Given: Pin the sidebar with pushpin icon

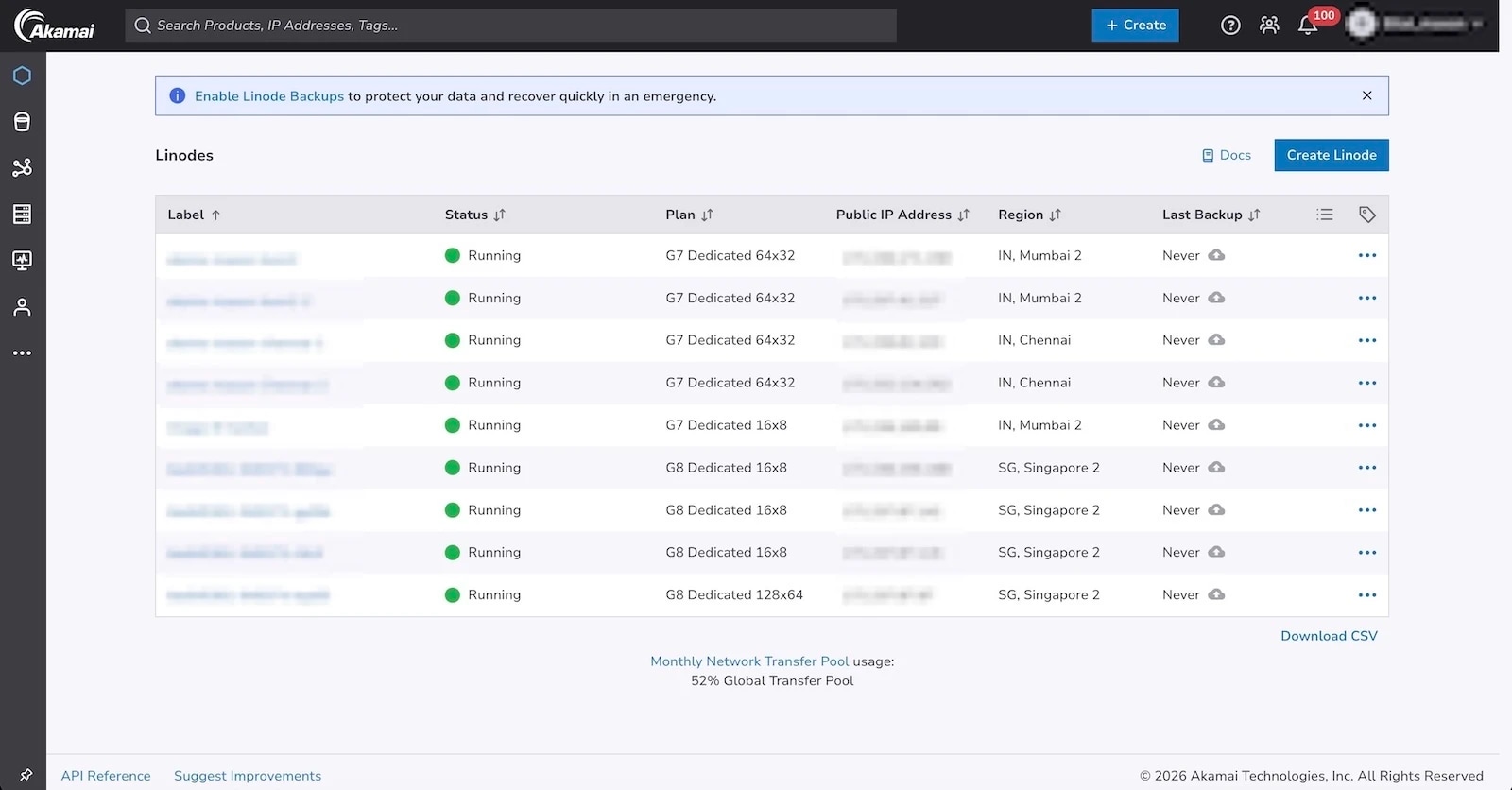Looking at the screenshot, I should (x=26, y=776).
